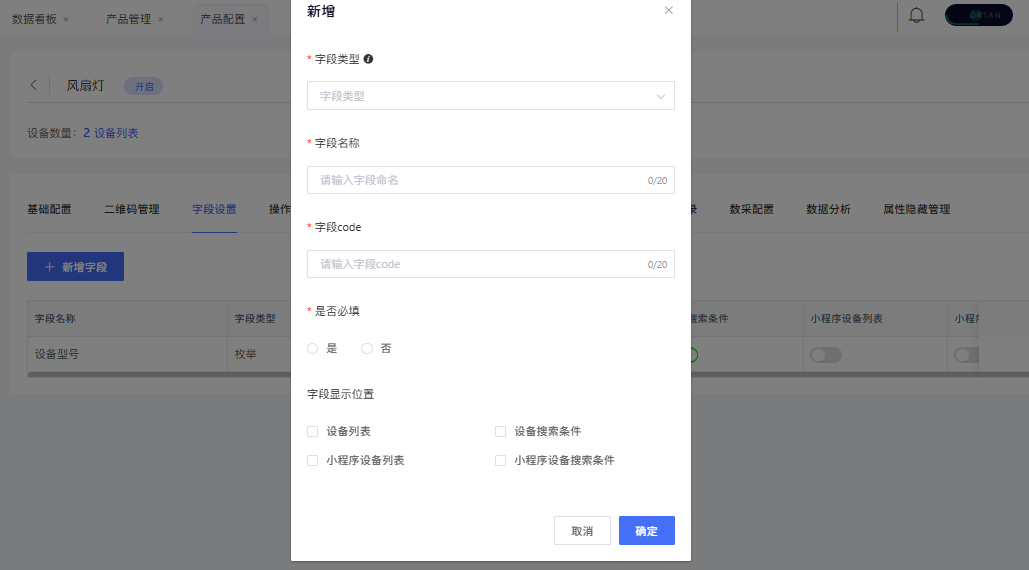
Task: Tick the 小程序设备搜索条件 checkbox
Action: 501,461
